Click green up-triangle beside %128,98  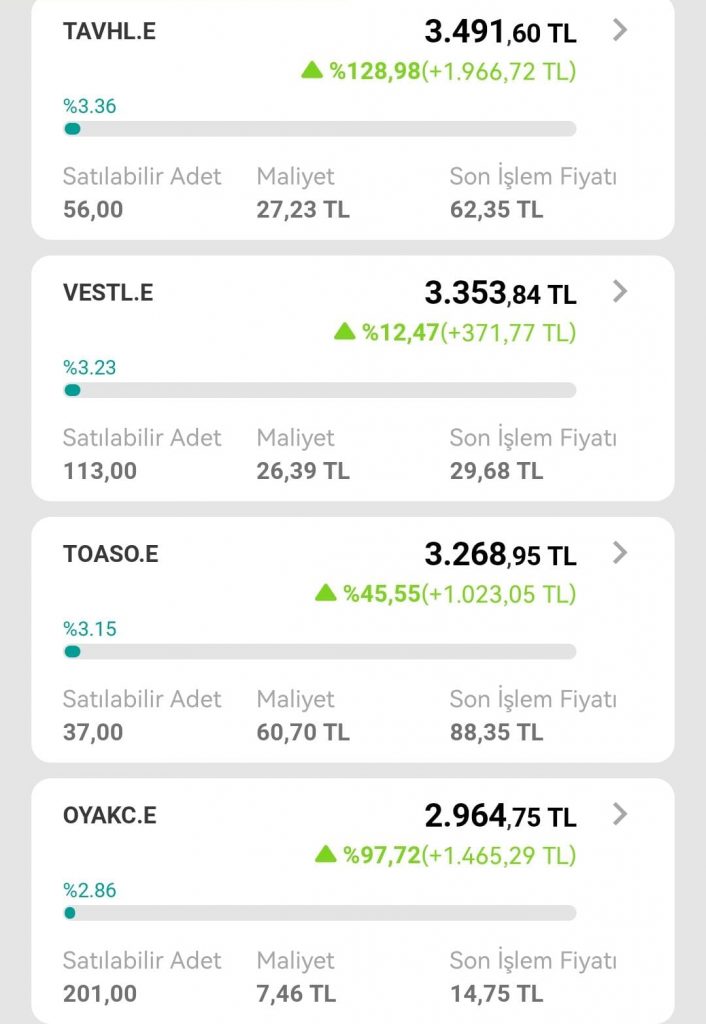pos(312,70)
